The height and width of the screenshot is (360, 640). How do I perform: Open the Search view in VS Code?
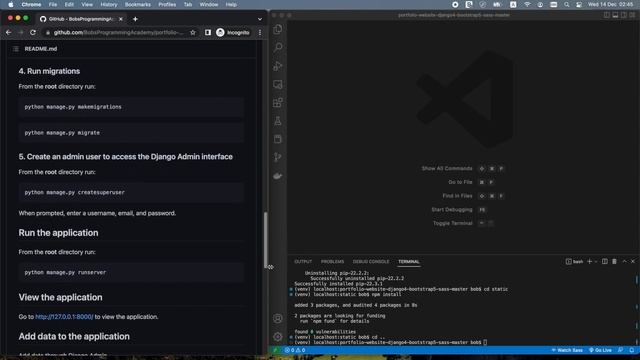coord(278,47)
